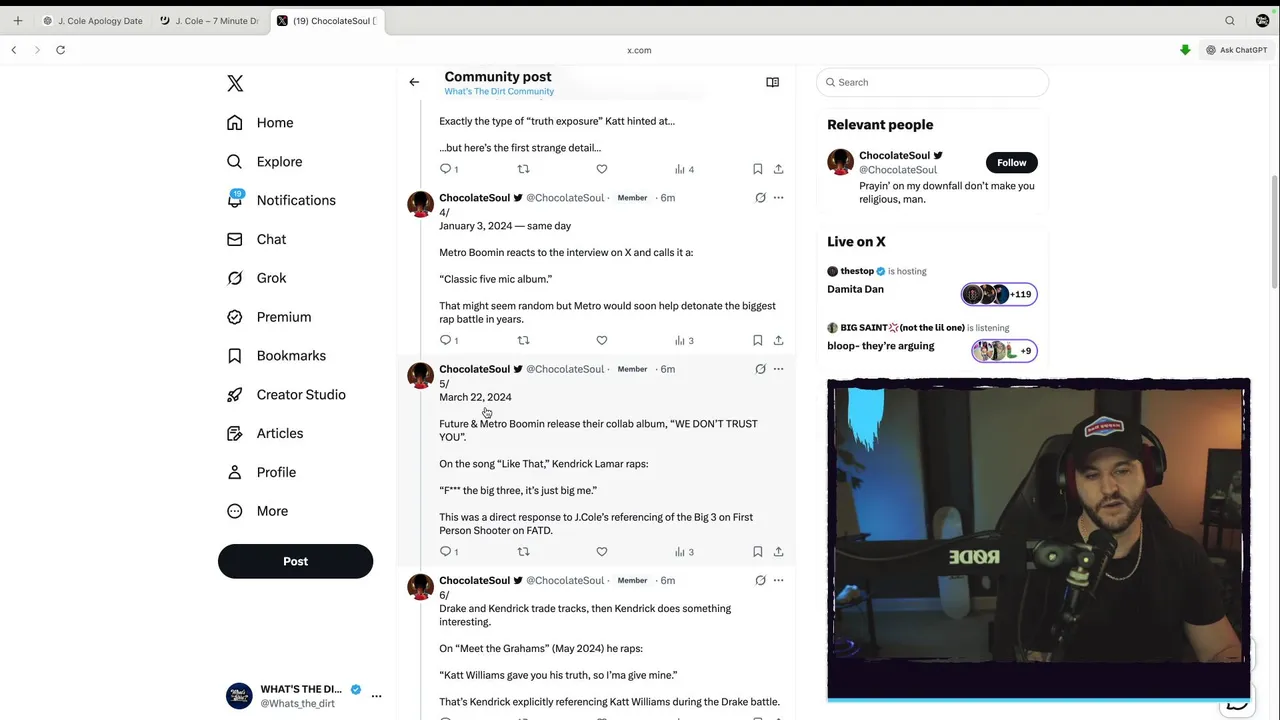Toggle reader view icon in header

point(772,82)
